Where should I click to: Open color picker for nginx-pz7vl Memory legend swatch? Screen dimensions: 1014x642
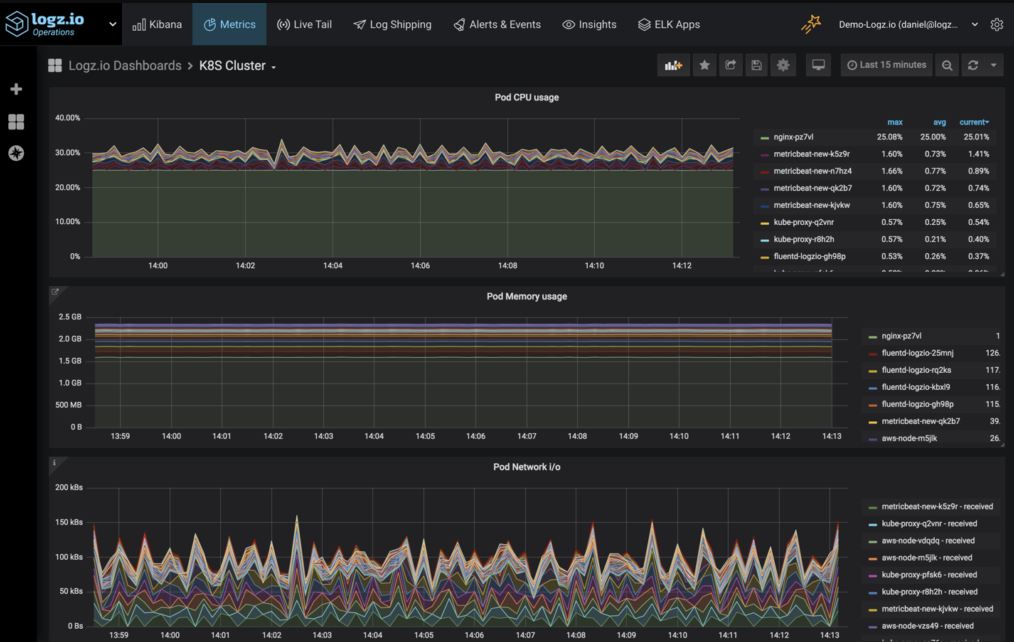pos(872,337)
